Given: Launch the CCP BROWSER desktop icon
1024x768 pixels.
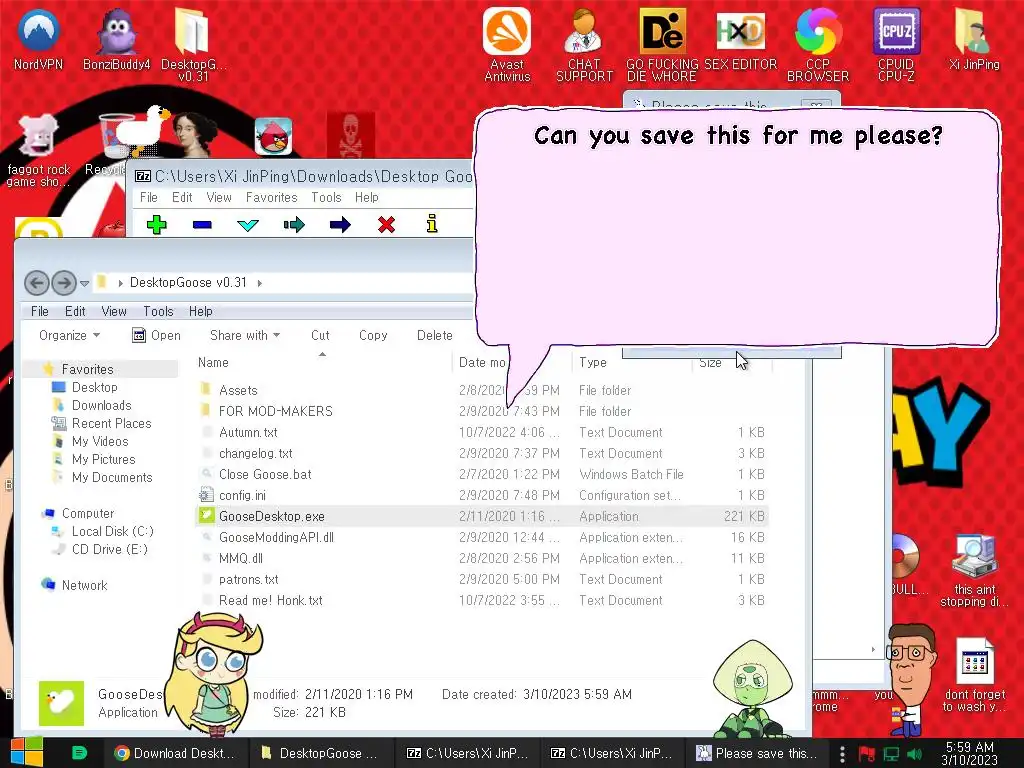Looking at the screenshot, I should click(818, 44).
